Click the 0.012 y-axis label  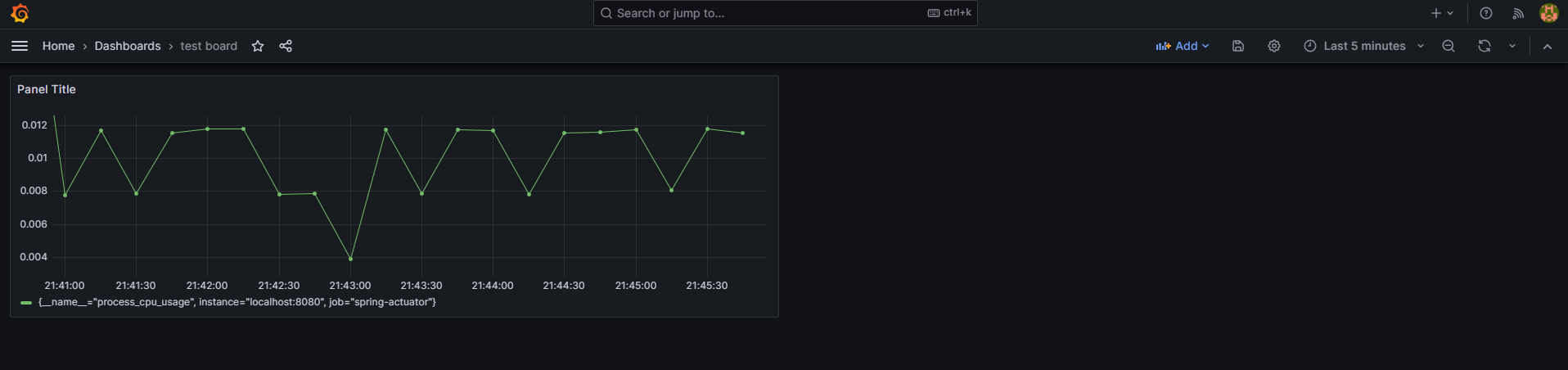[x=34, y=125]
